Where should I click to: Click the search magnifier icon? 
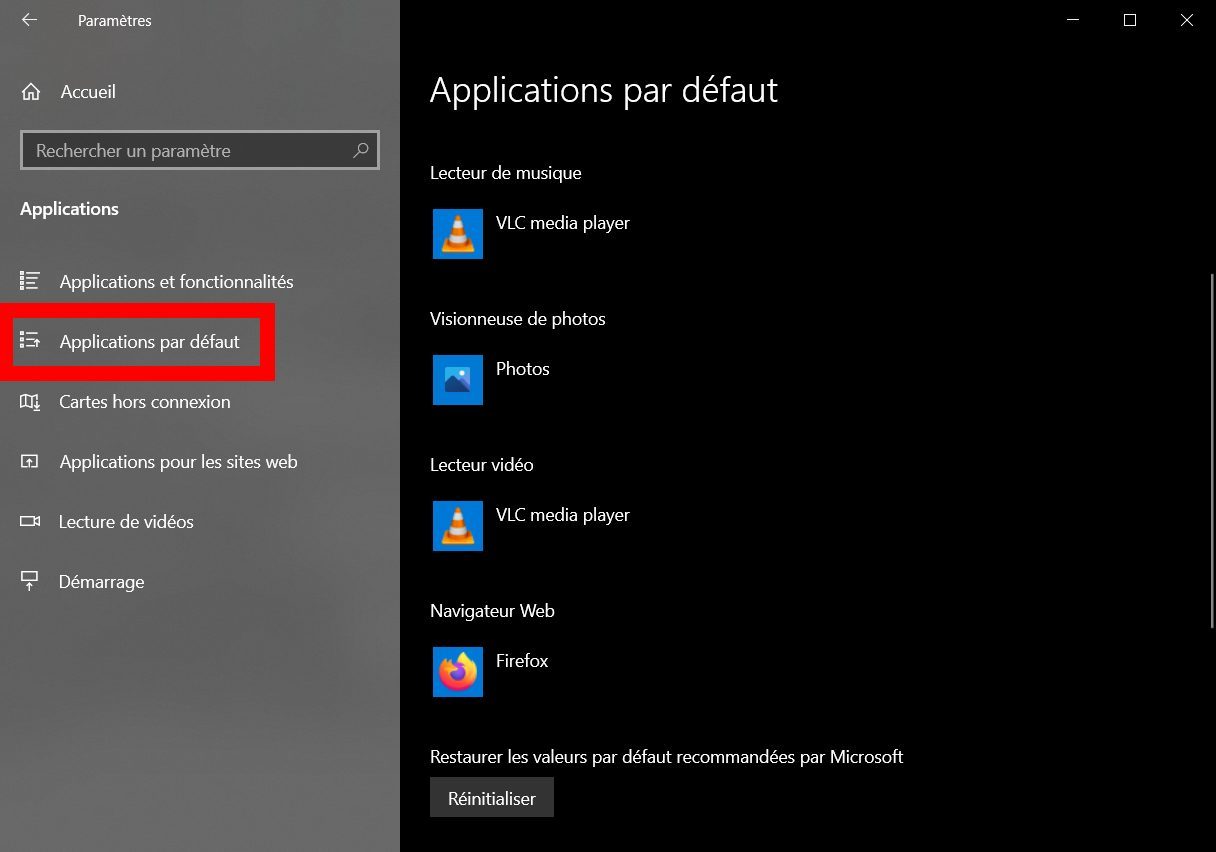point(361,151)
